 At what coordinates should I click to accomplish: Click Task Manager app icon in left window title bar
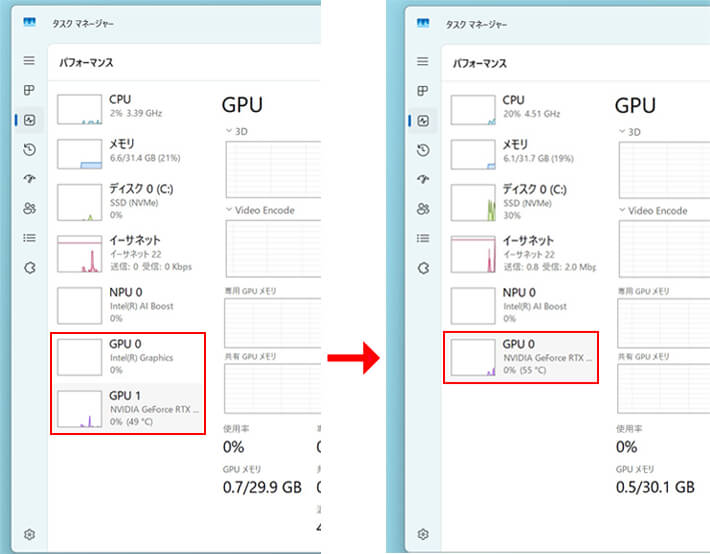(x=29, y=22)
